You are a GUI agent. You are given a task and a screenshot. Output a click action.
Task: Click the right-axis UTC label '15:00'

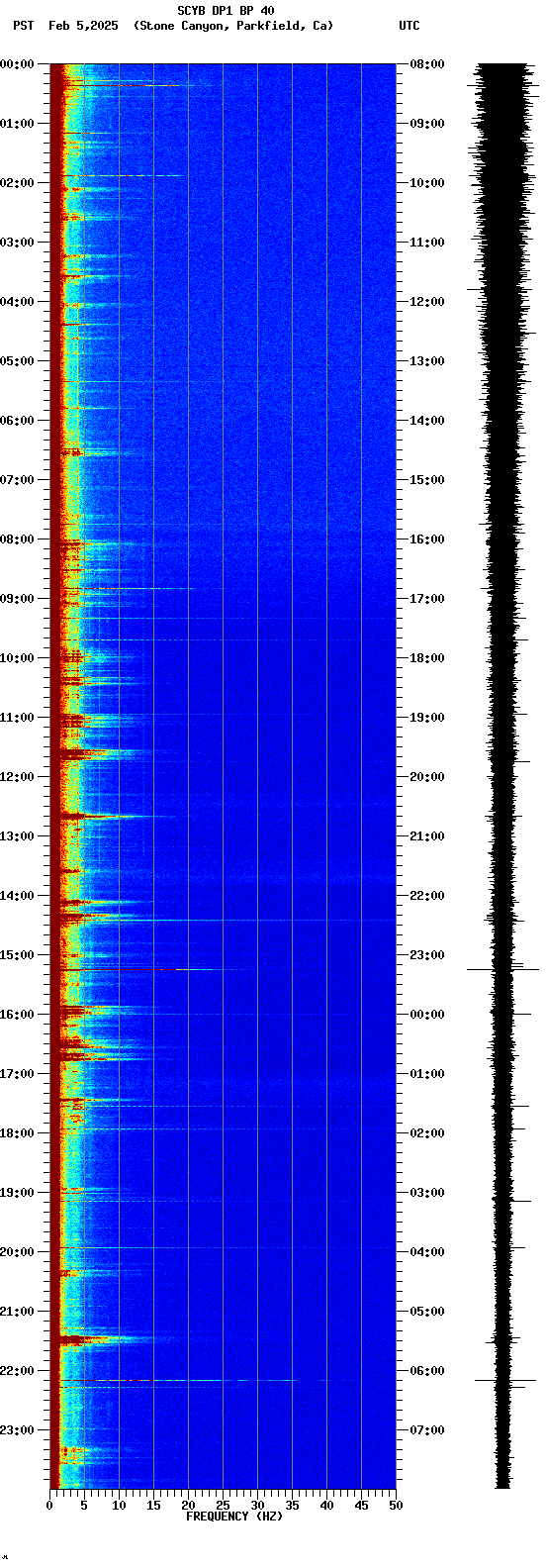[427, 480]
